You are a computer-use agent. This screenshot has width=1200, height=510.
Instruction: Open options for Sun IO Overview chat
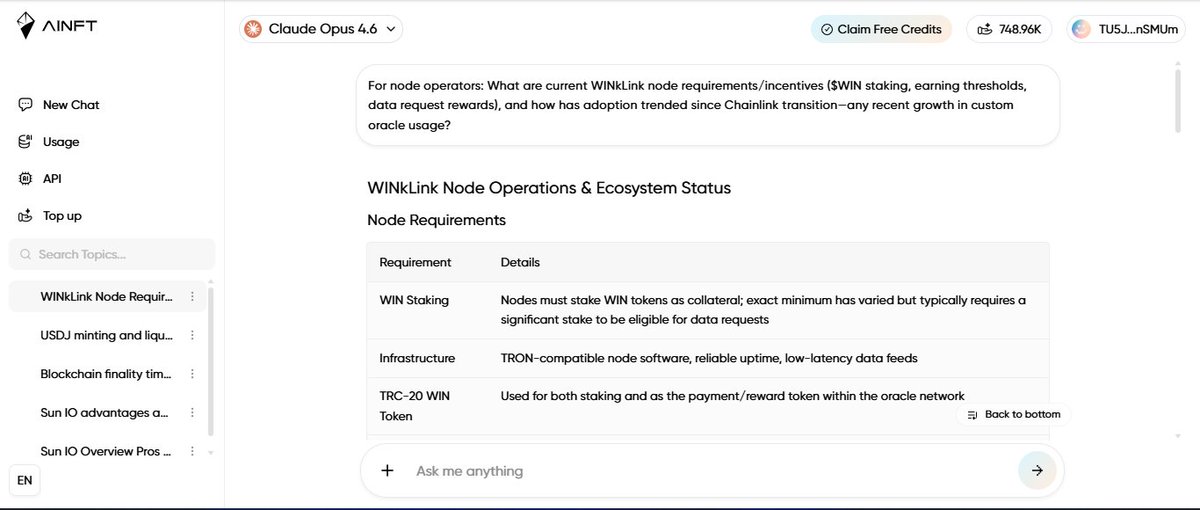193,451
